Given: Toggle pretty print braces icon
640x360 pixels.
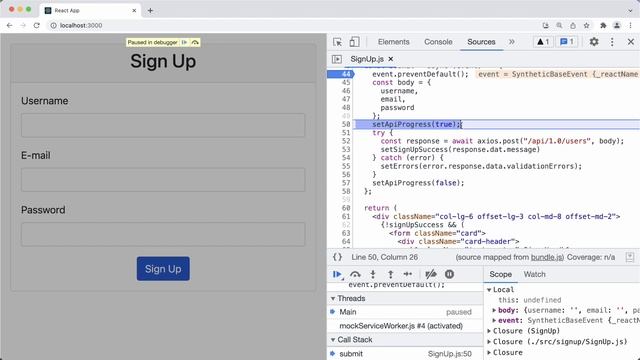Looking at the screenshot, I should [337, 257].
